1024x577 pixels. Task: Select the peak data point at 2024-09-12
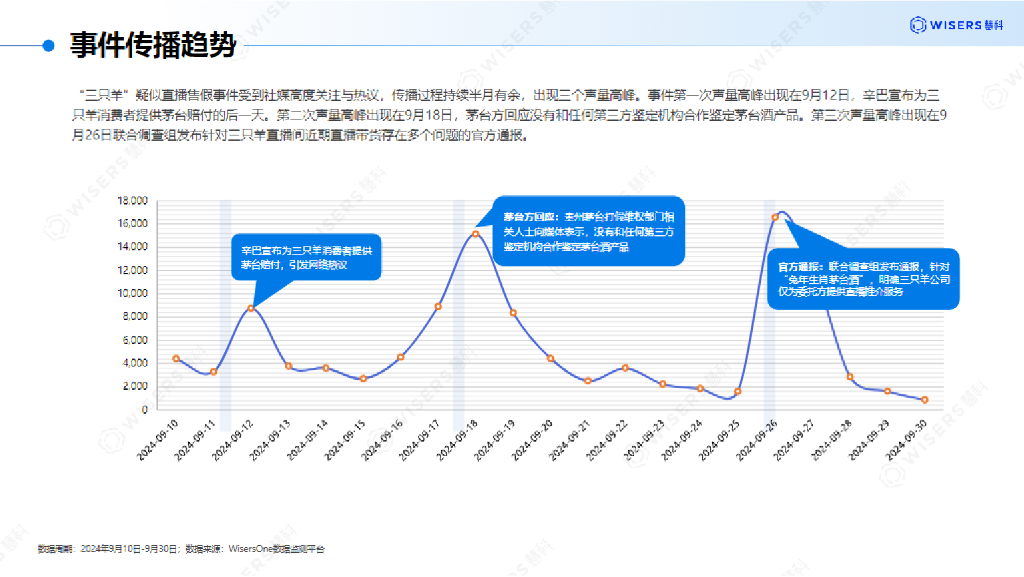pyautogui.click(x=251, y=308)
